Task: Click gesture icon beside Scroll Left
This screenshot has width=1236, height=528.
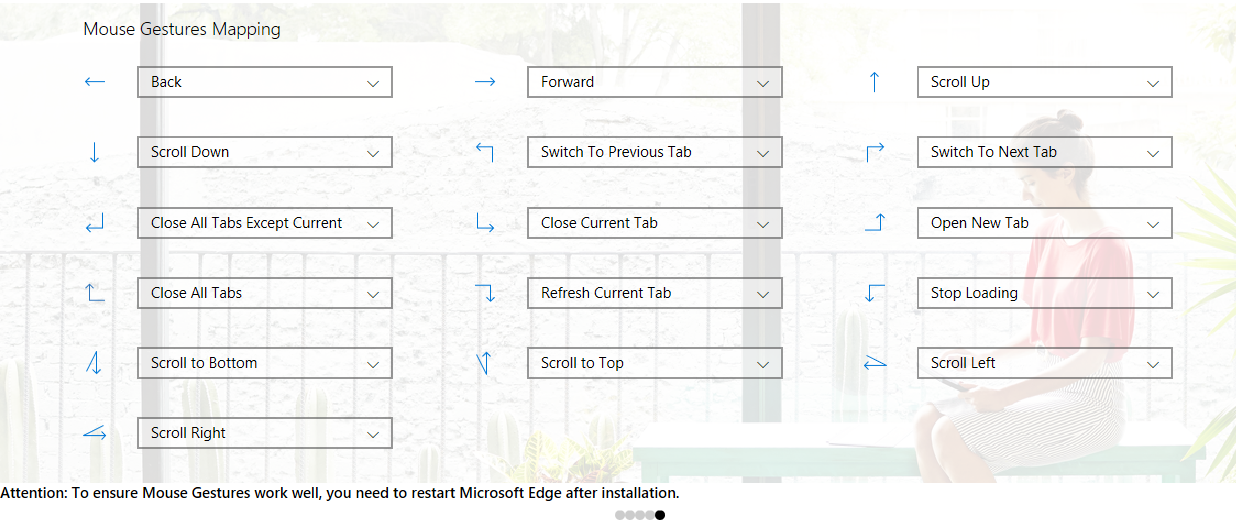Action: [x=875, y=363]
